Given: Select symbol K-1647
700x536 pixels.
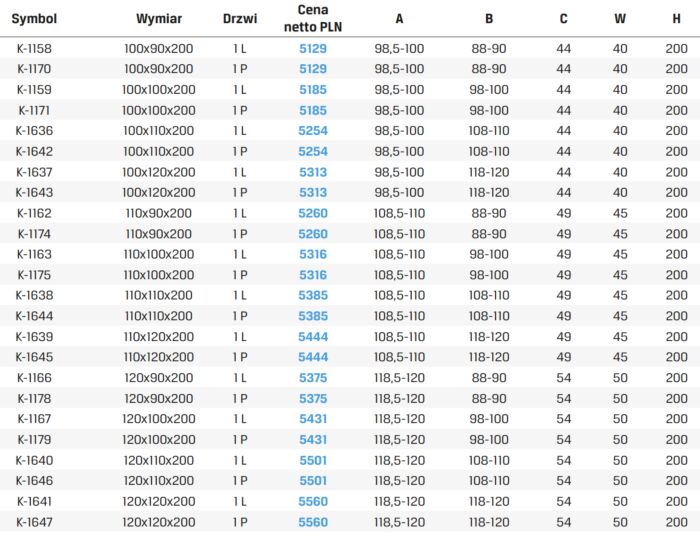Looking at the screenshot, I should (34, 522).
